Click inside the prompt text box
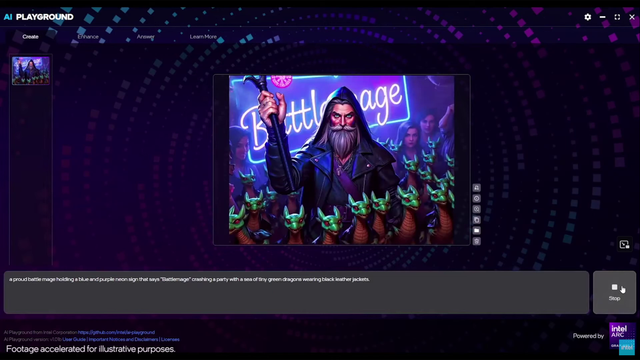Viewport: 640px width, 360px height. pyautogui.click(x=296, y=292)
